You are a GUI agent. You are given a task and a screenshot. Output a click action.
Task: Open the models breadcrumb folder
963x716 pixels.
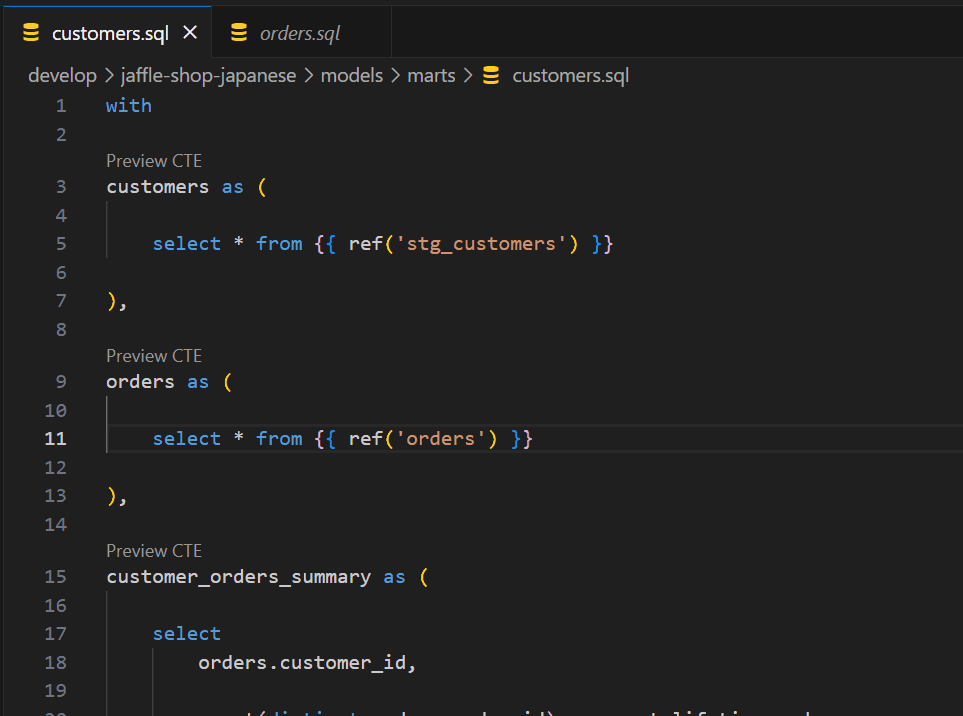pos(352,76)
